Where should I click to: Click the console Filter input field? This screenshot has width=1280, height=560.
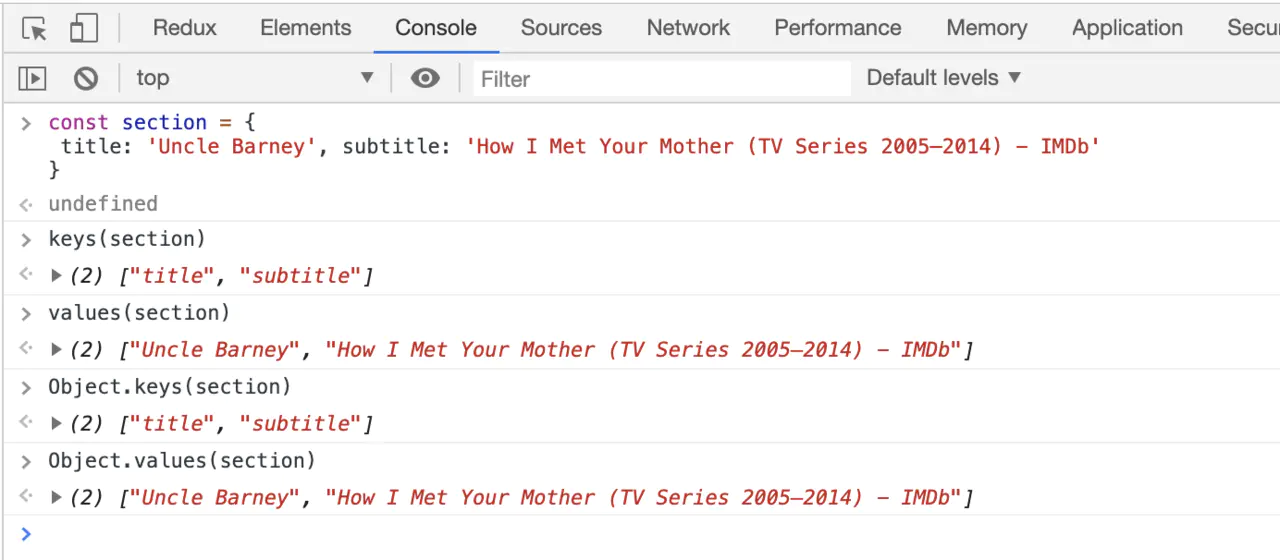pyautogui.click(x=660, y=79)
